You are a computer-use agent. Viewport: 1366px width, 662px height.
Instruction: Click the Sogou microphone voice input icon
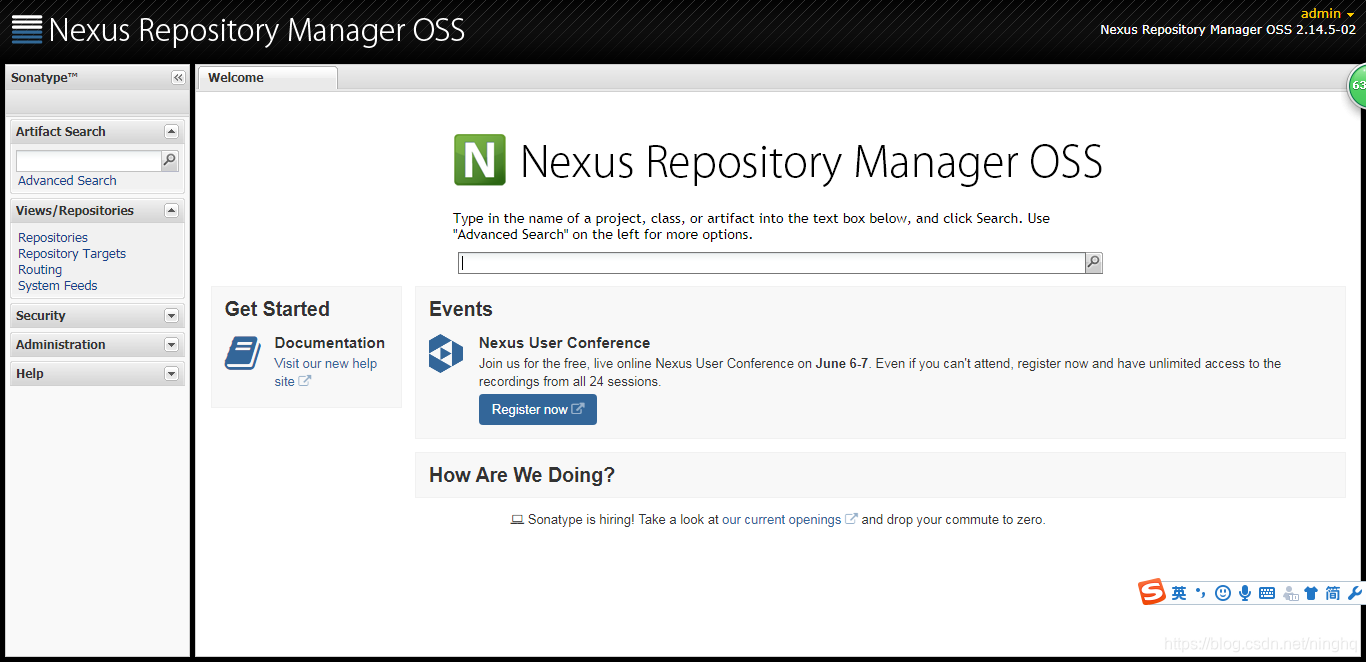click(1245, 593)
